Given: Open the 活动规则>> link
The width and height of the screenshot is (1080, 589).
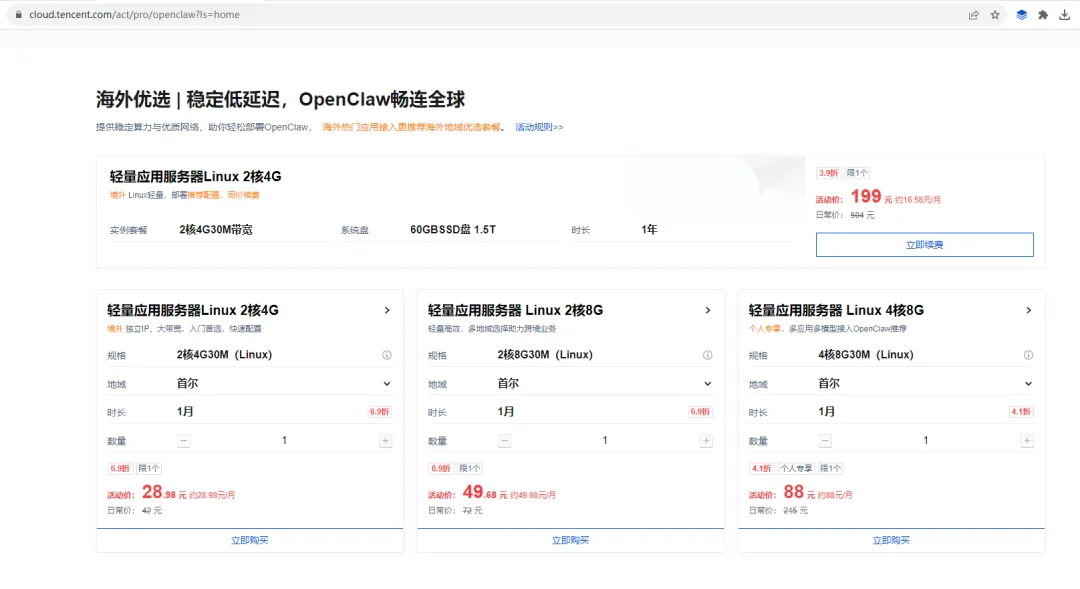Looking at the screenshot, I should tap(539, 127).
